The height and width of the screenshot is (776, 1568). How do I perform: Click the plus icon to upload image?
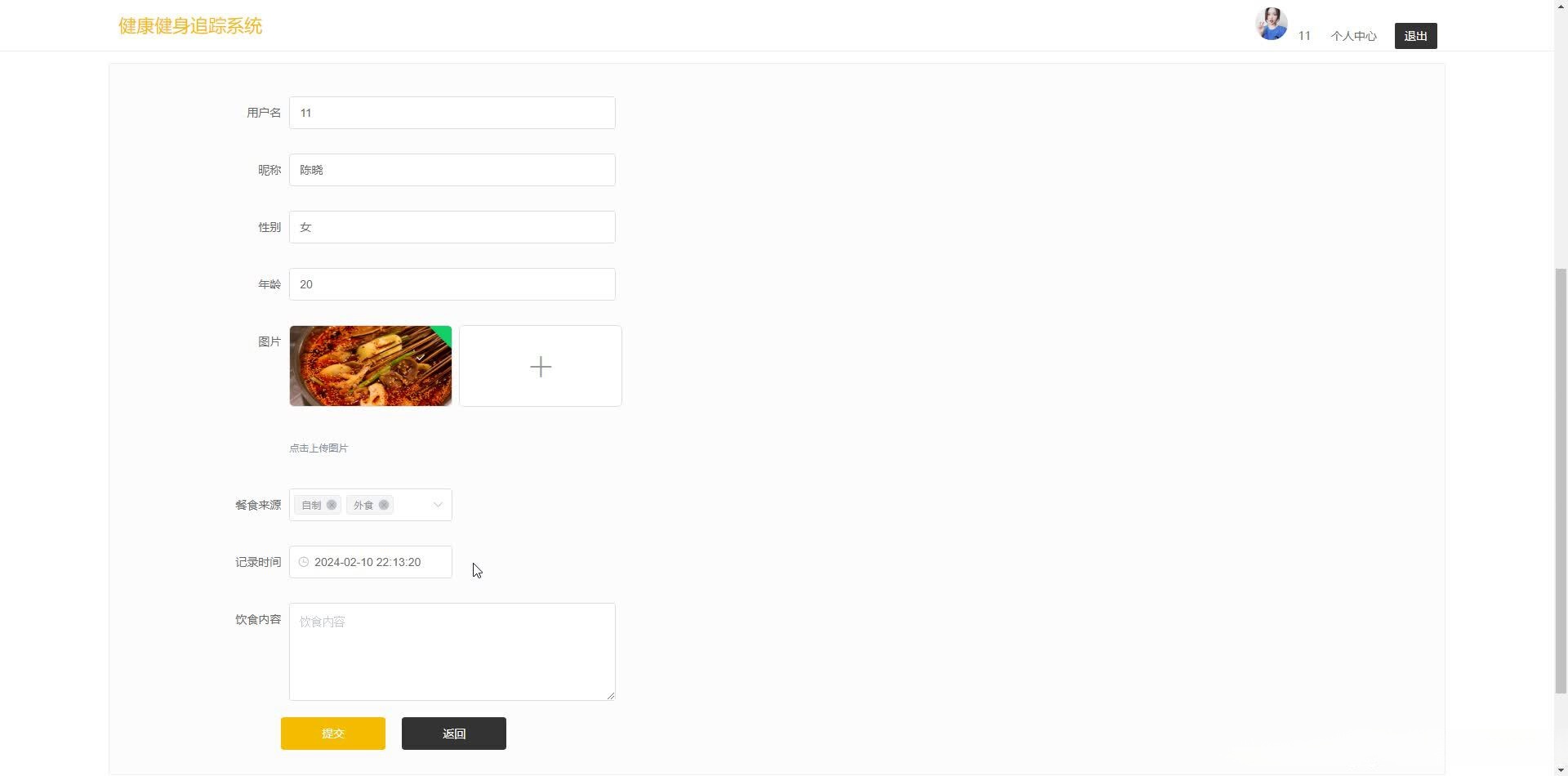point(540,366)
